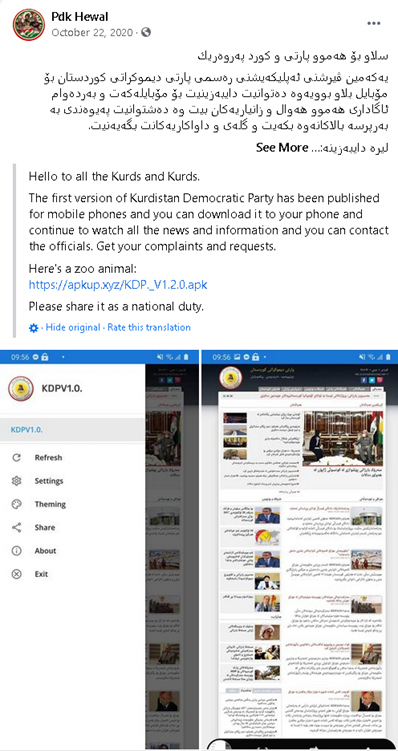Select highlighted KDPV1.0. drawer item
Screen dimensions: 398x751
coord(72,430)
